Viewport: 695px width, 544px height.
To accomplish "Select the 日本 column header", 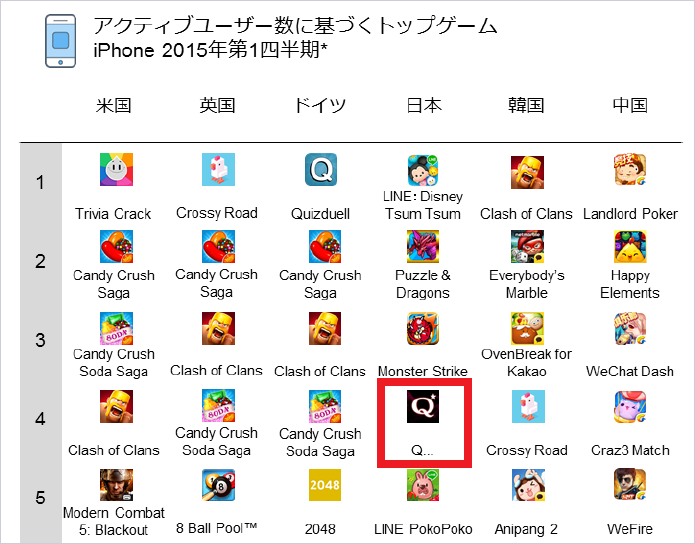I will coord(424,106).
